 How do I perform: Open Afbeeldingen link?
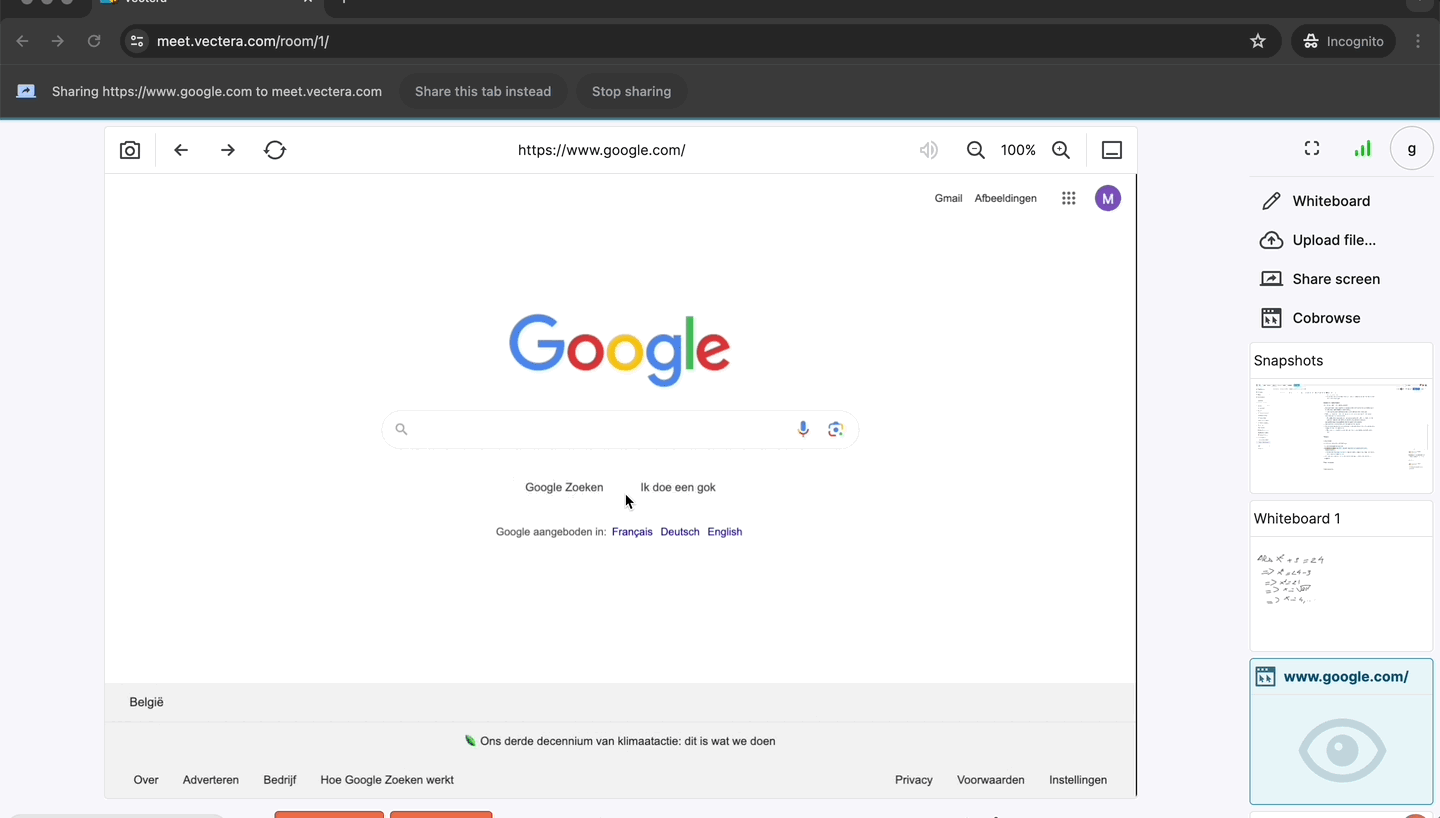coord(1005,198)
